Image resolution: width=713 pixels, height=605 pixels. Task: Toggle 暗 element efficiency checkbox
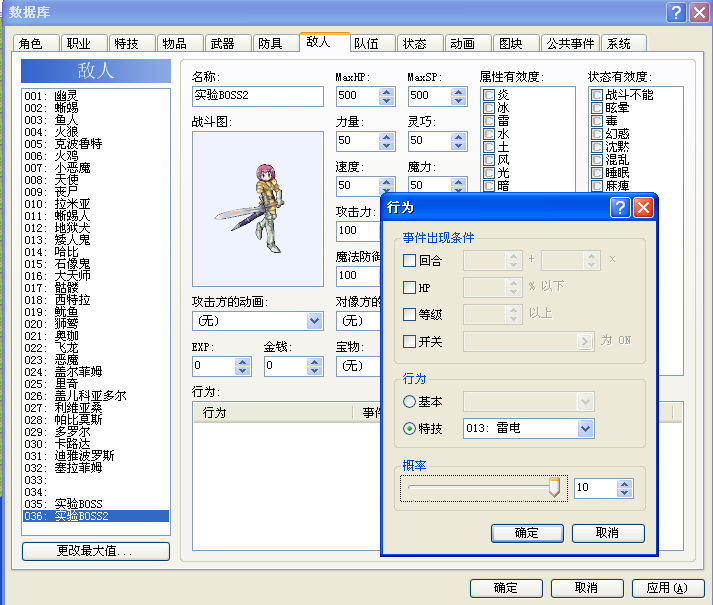pyautogui.click(x=489, y=186)
